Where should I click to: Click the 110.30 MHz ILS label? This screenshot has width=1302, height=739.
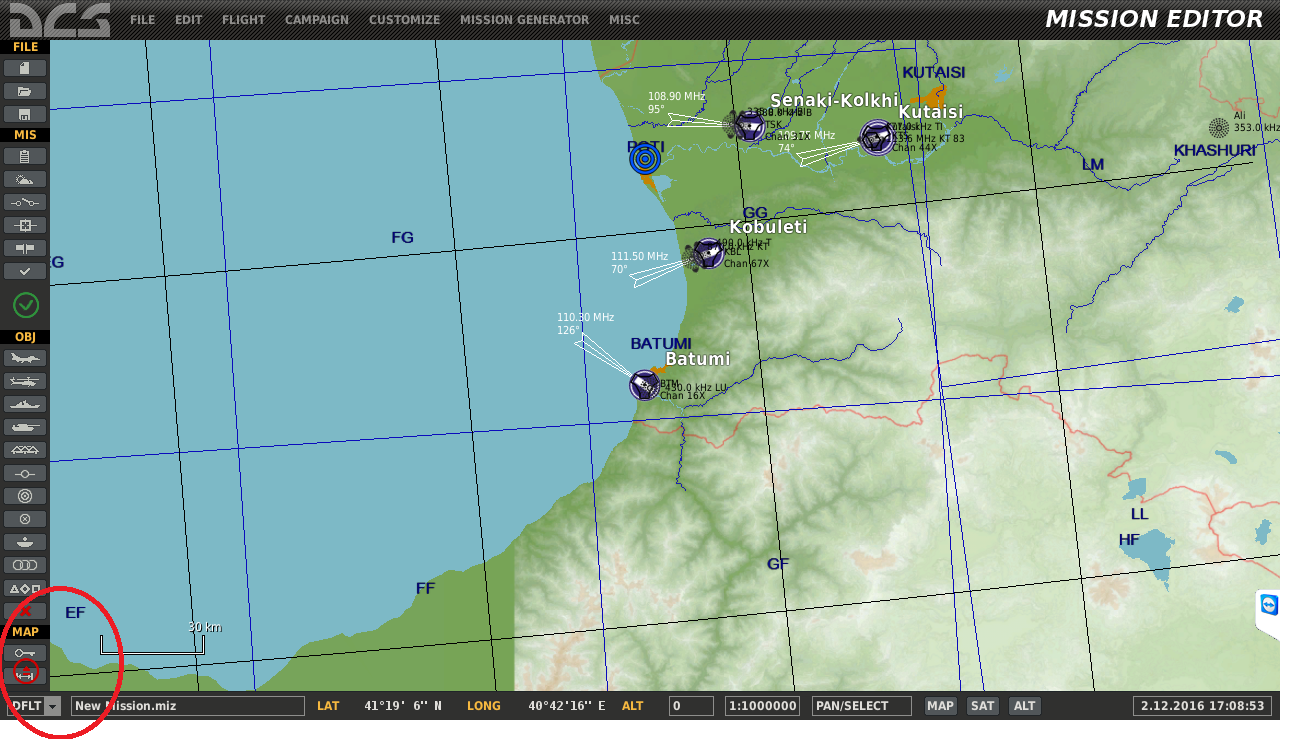click(586, 317)
